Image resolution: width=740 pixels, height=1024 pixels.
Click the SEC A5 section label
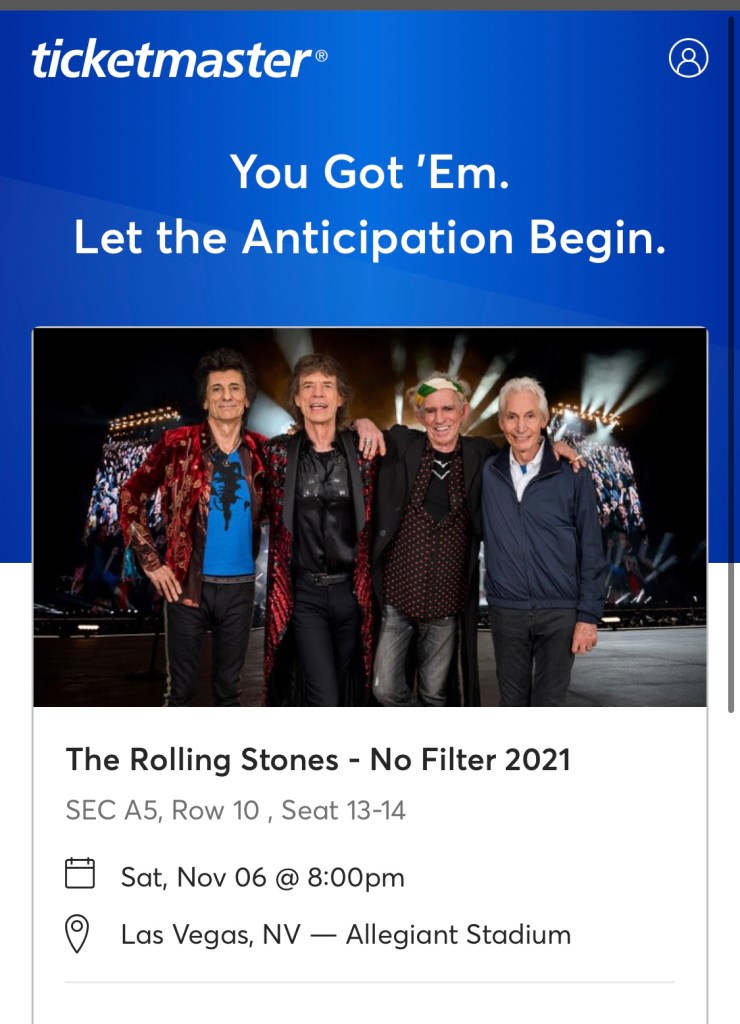coord(107,810)
